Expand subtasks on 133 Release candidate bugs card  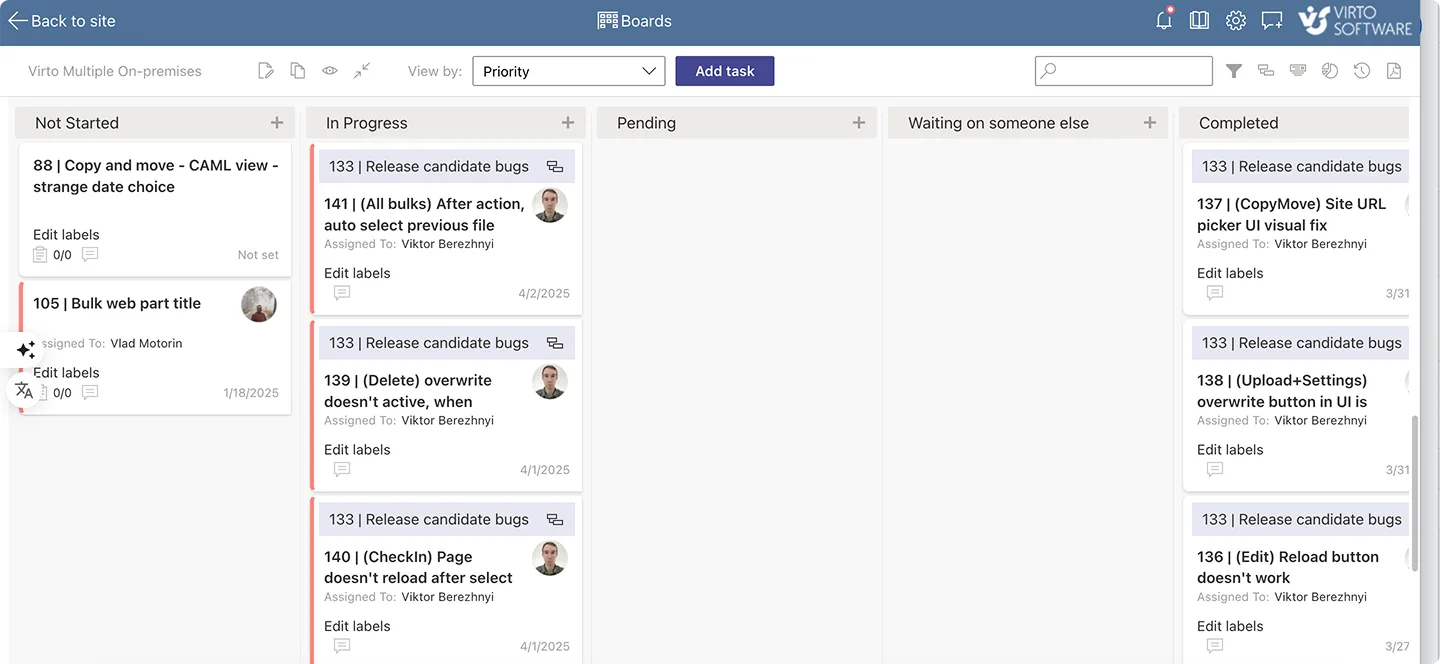point(555,166)
